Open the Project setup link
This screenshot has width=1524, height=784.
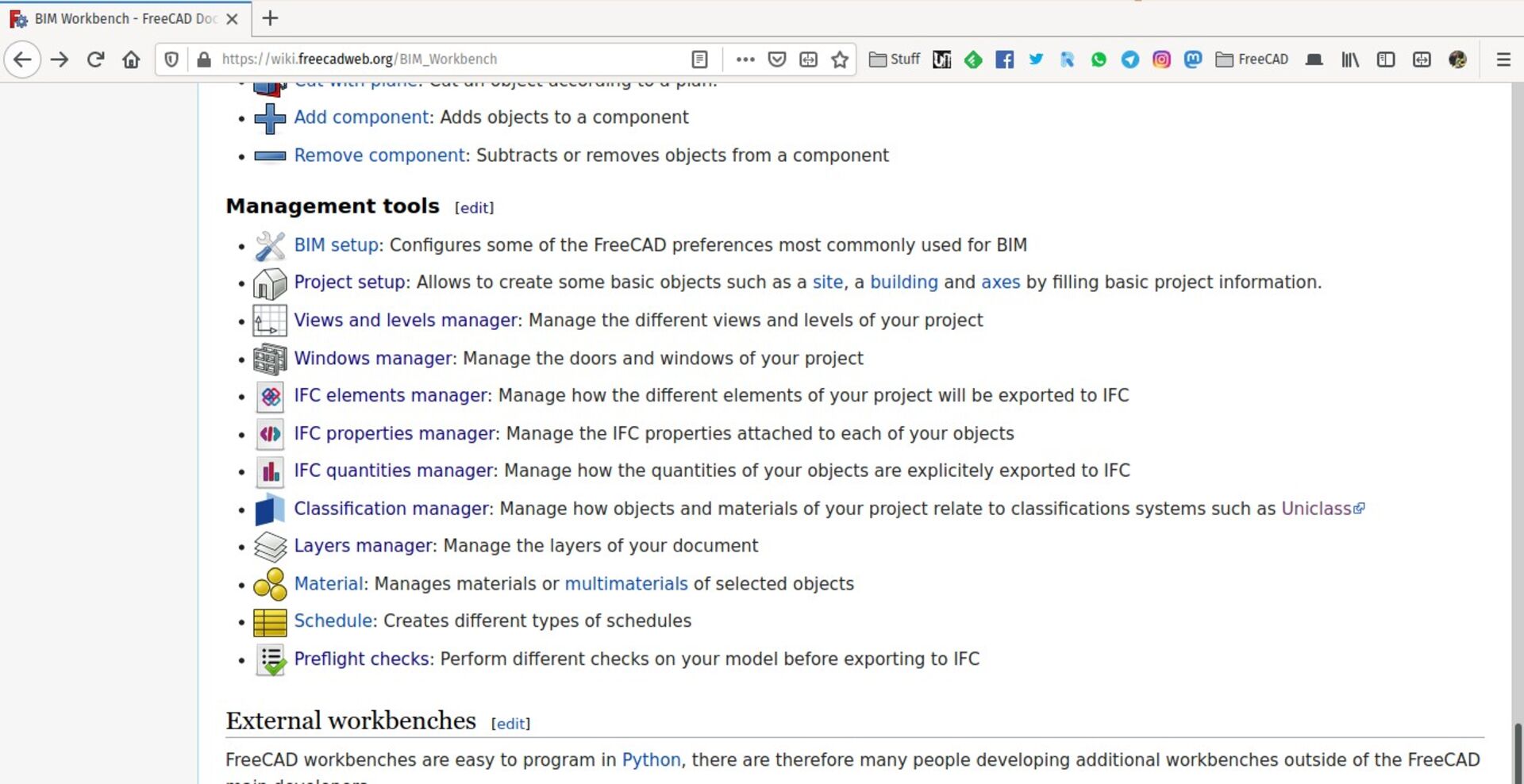tap(349, 282)
